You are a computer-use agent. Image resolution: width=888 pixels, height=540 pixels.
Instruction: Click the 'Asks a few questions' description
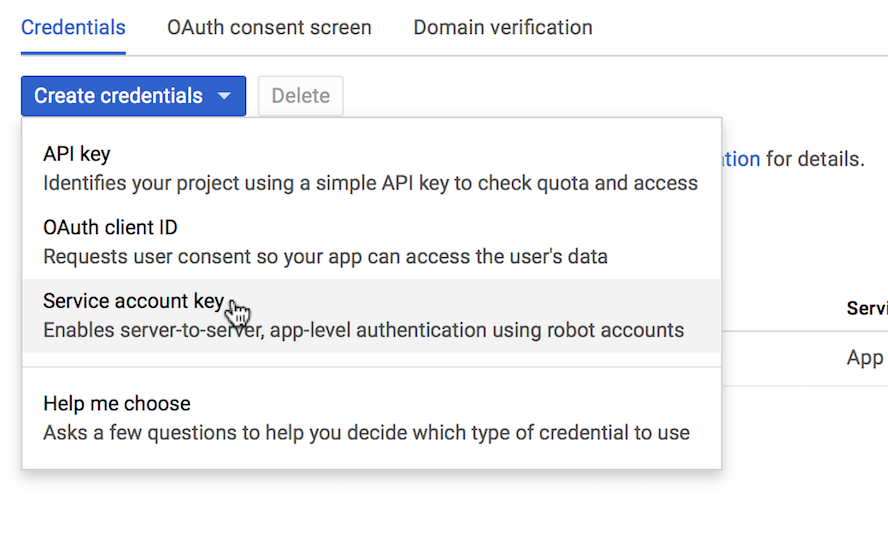coord(366,433)
